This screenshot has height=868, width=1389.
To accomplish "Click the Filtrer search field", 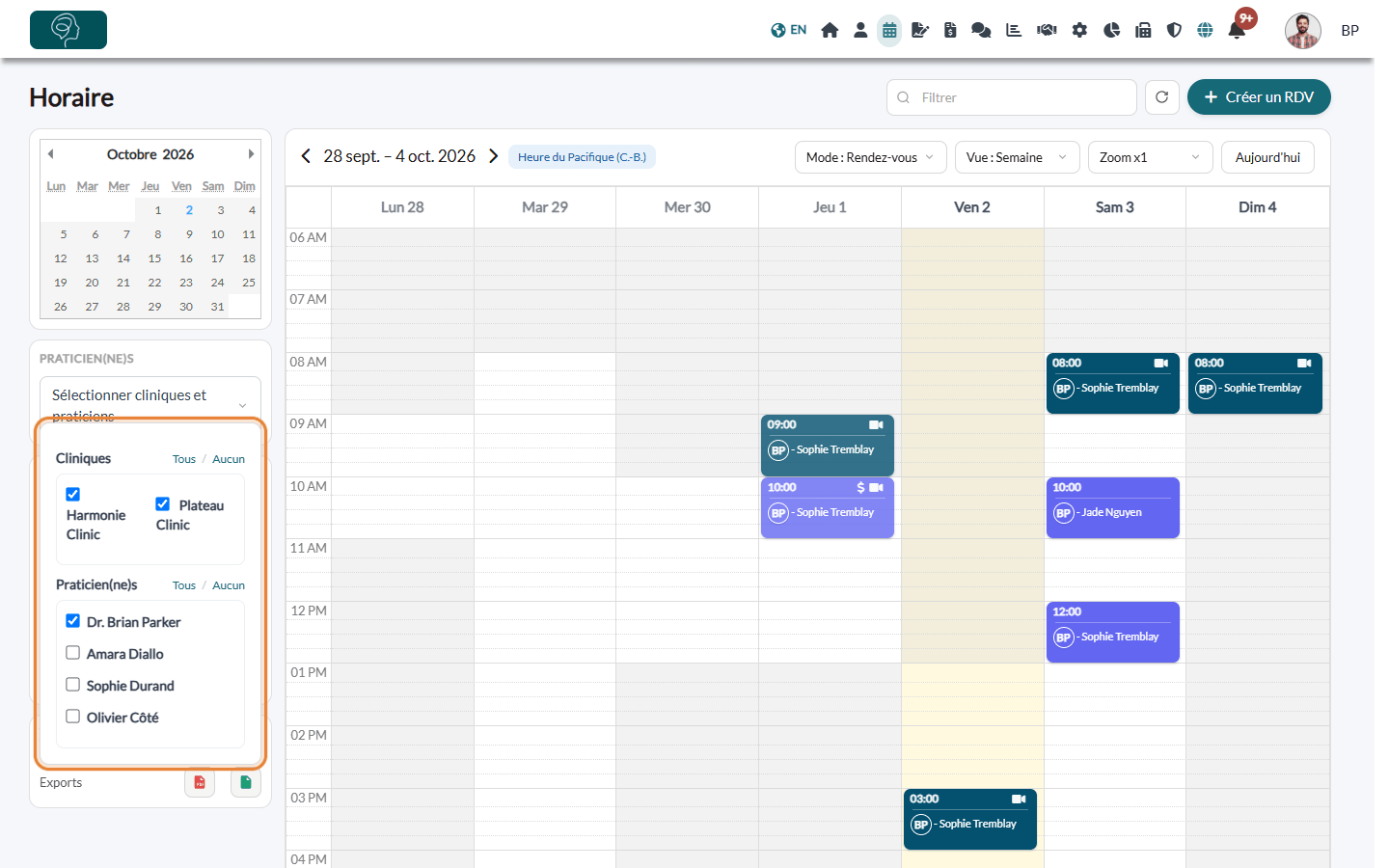I will (1012, 97).
